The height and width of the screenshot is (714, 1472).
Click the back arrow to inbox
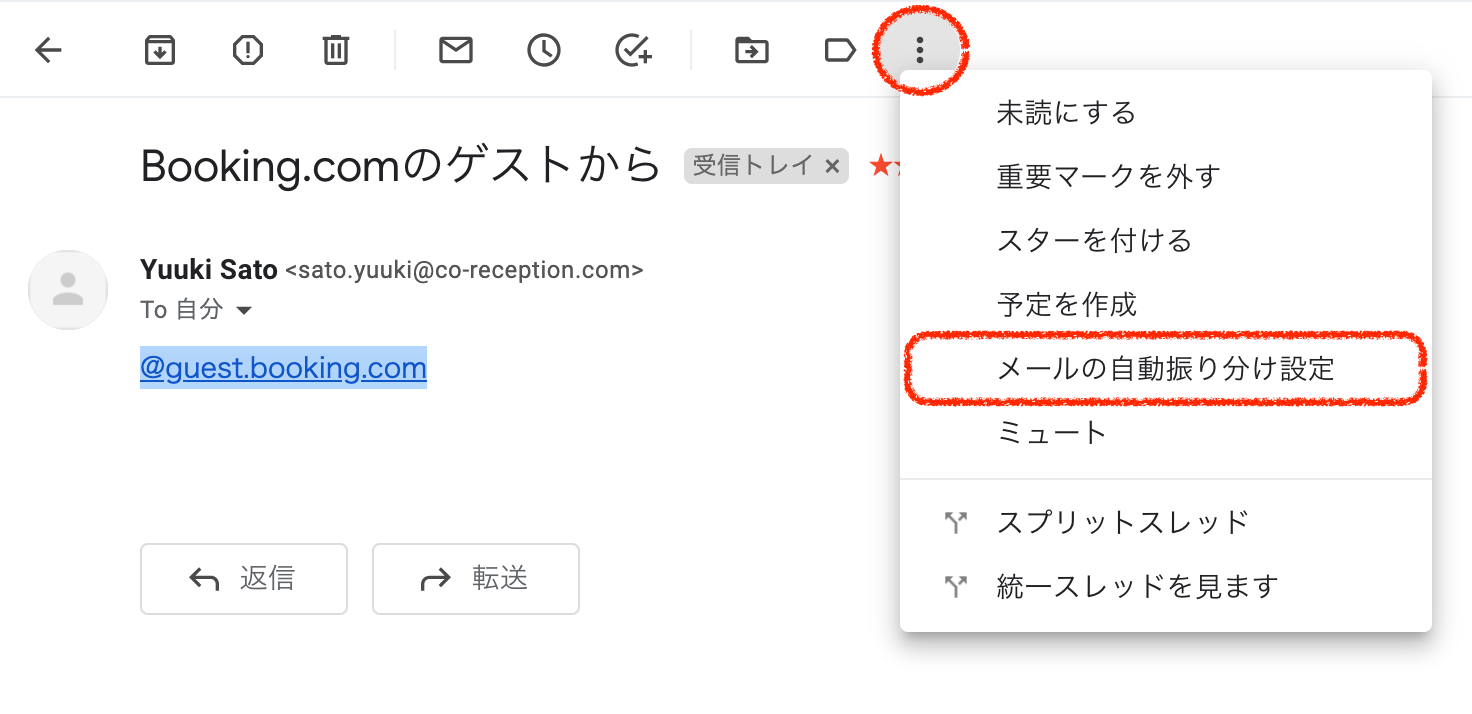tap(48, 50)
